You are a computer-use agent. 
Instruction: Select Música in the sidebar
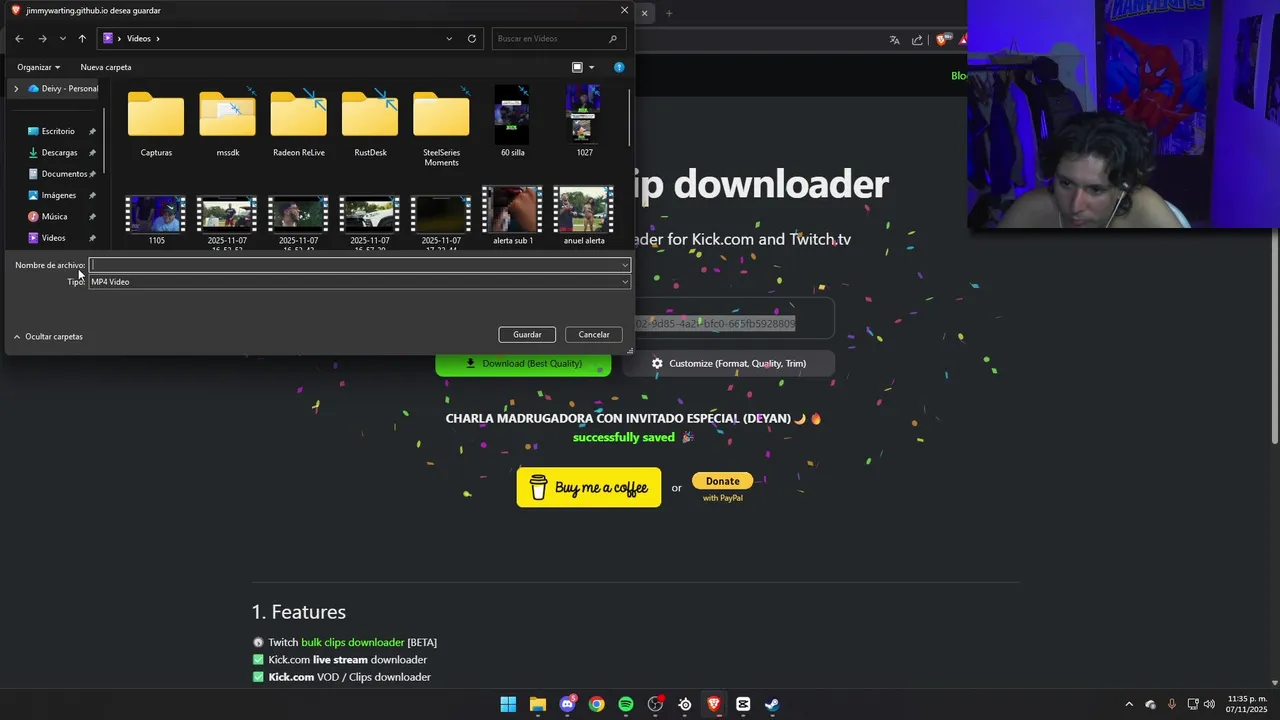(x=54, y=216)
